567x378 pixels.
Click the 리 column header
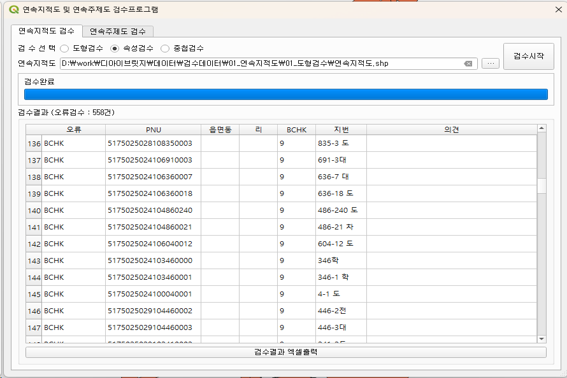[259, 129]
